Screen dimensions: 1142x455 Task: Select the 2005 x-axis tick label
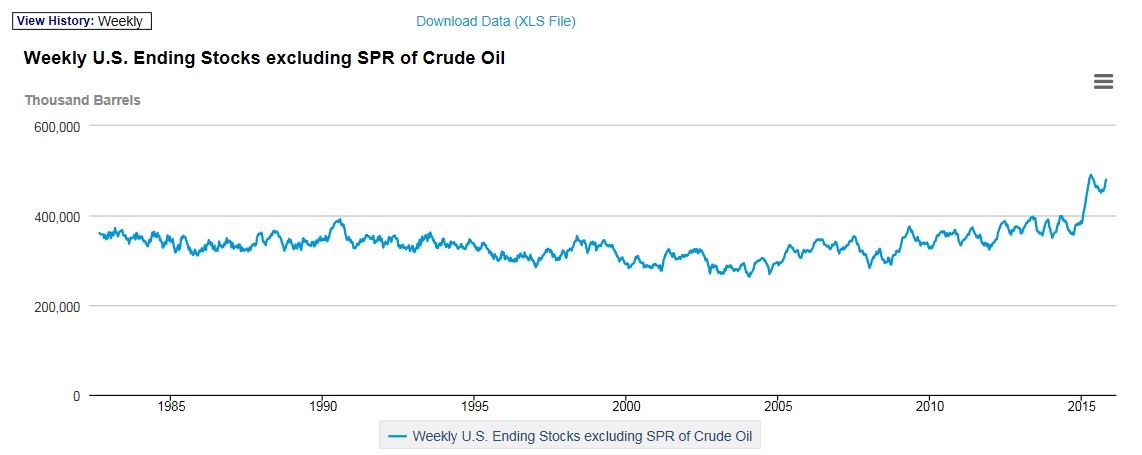click(x=778, y=407)
